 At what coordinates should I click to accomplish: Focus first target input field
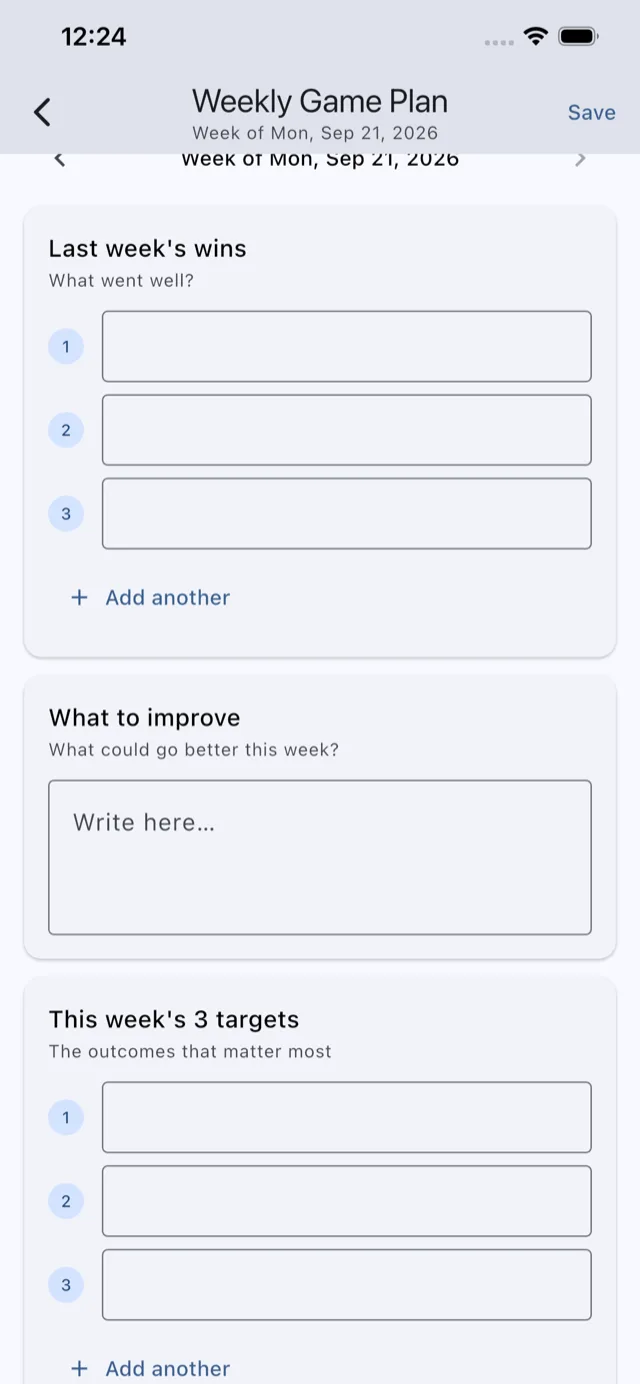point(347,1117)
